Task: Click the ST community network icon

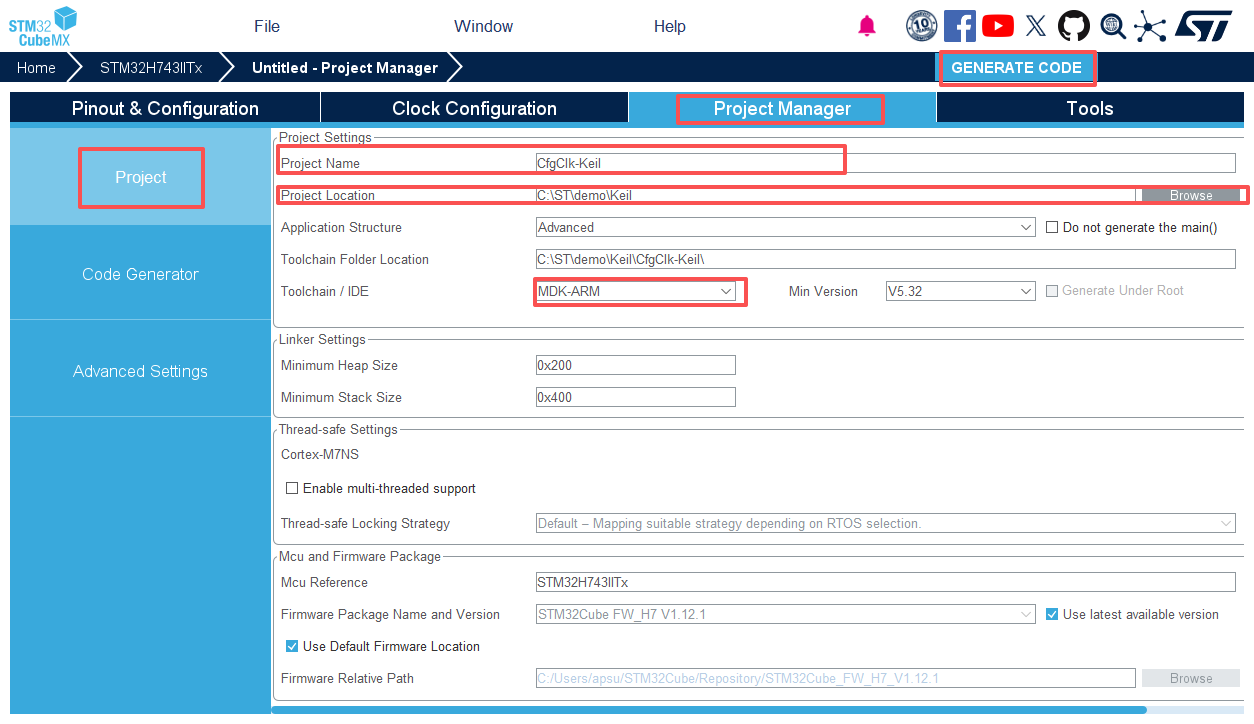Action: coord(1150,26)
